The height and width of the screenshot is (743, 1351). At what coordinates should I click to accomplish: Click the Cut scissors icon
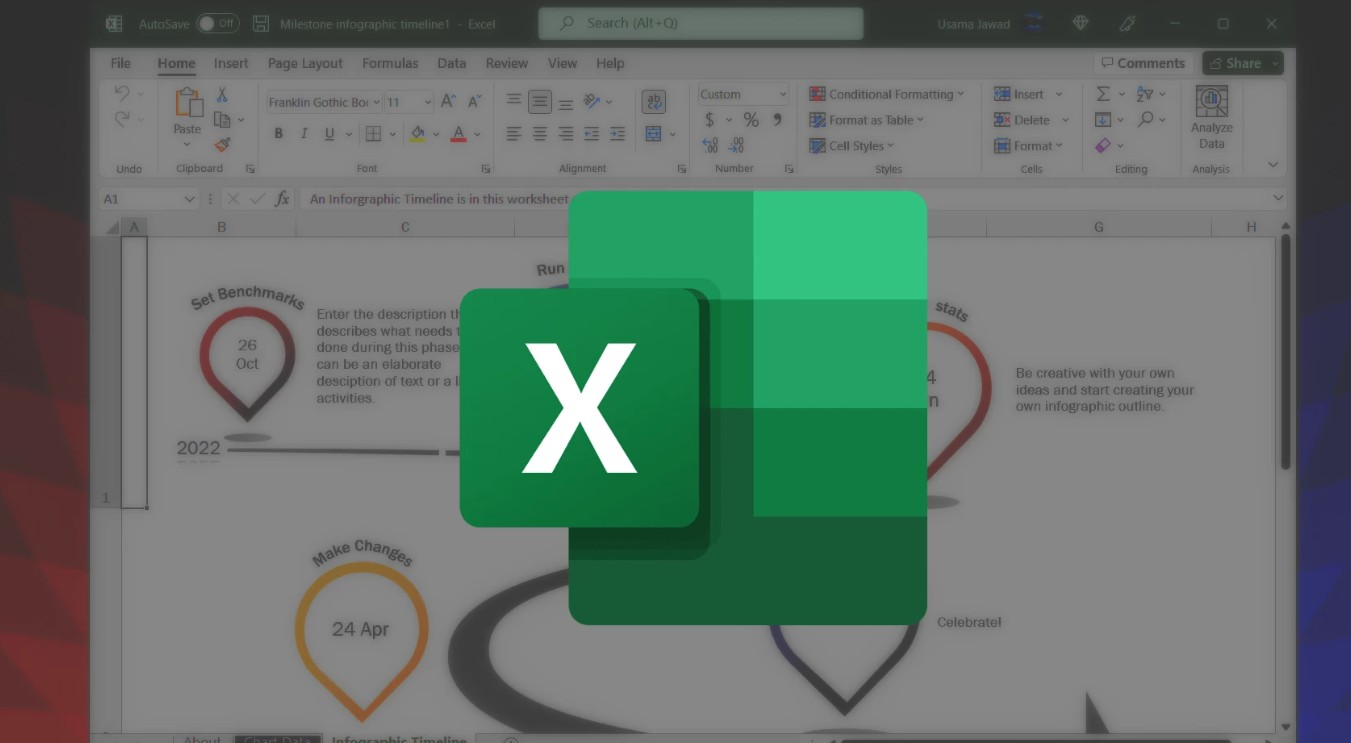(x=222, y=95)
